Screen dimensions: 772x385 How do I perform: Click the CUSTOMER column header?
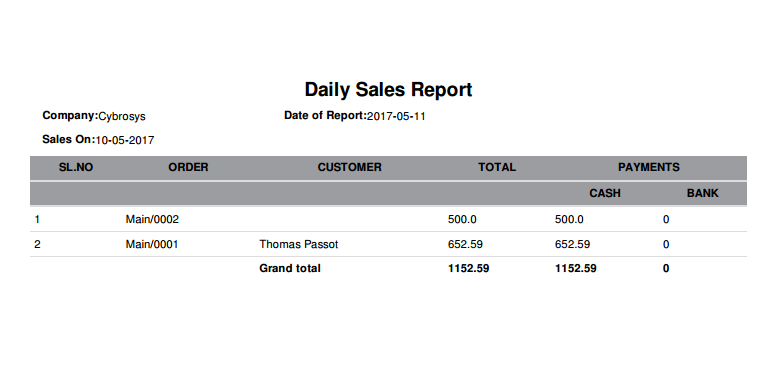pyautogui.click(x=350, y=167)
